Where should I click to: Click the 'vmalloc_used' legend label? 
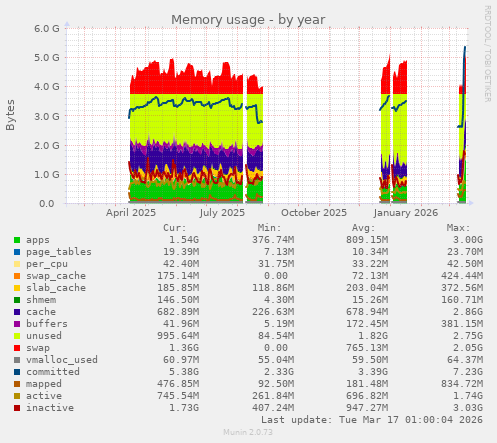pyautogui.click(x=62, y=360)
